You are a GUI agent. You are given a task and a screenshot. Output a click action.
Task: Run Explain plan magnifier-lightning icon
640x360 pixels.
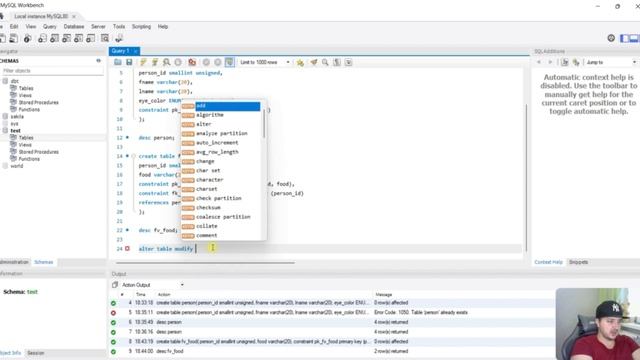[166, 62]
